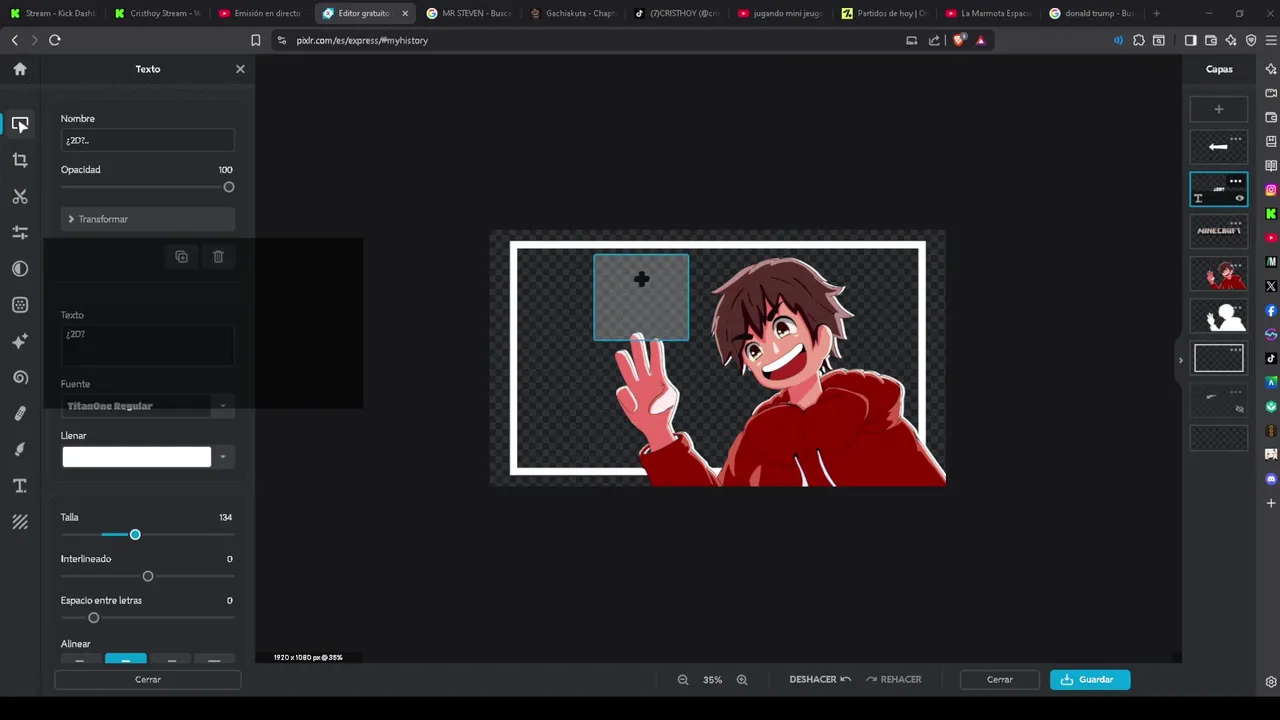The width and height of the screenshot is (1280, 720).
Task: Open the Llenar fill type dropdown arrow
Action: point(223,457)
